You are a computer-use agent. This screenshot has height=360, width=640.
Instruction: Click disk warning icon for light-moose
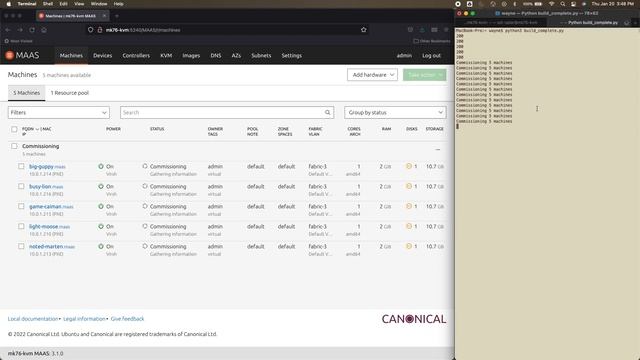[409, 227]
